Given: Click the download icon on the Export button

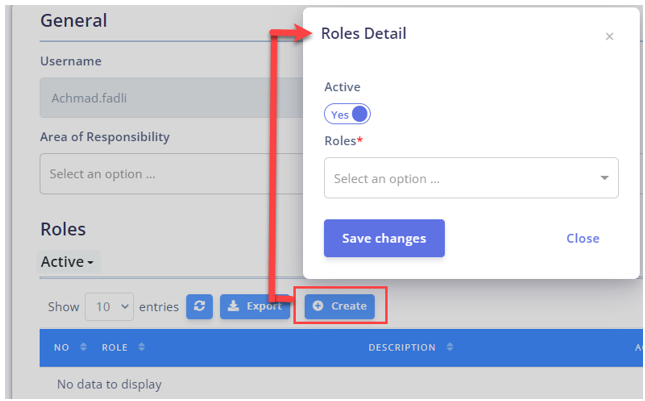Looking at the screenshot, I should (233, 306).
